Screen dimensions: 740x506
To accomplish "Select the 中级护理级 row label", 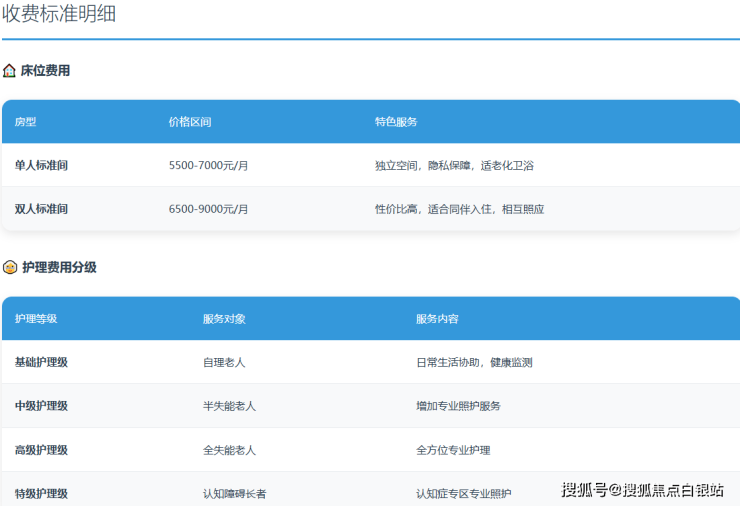I will pyautogui.click(x=41, y=406).
